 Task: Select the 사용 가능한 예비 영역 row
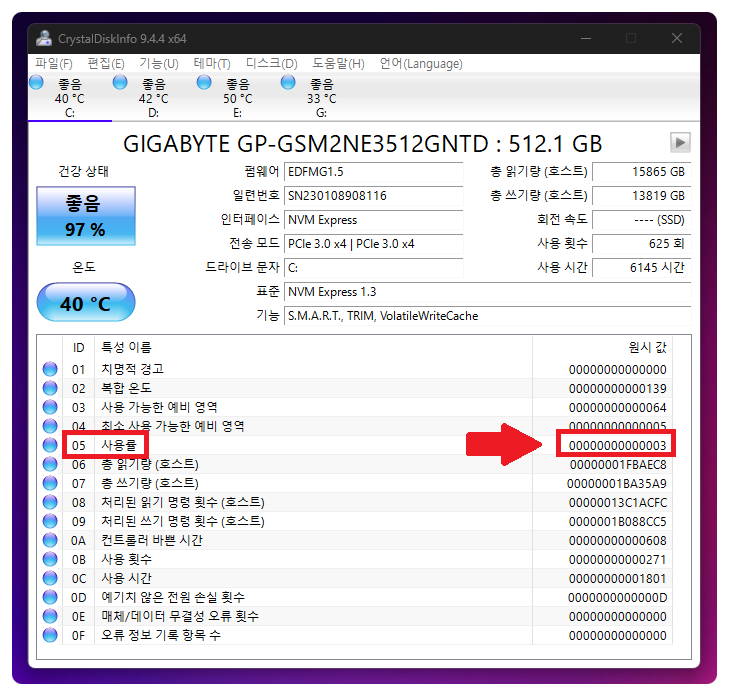355,407
